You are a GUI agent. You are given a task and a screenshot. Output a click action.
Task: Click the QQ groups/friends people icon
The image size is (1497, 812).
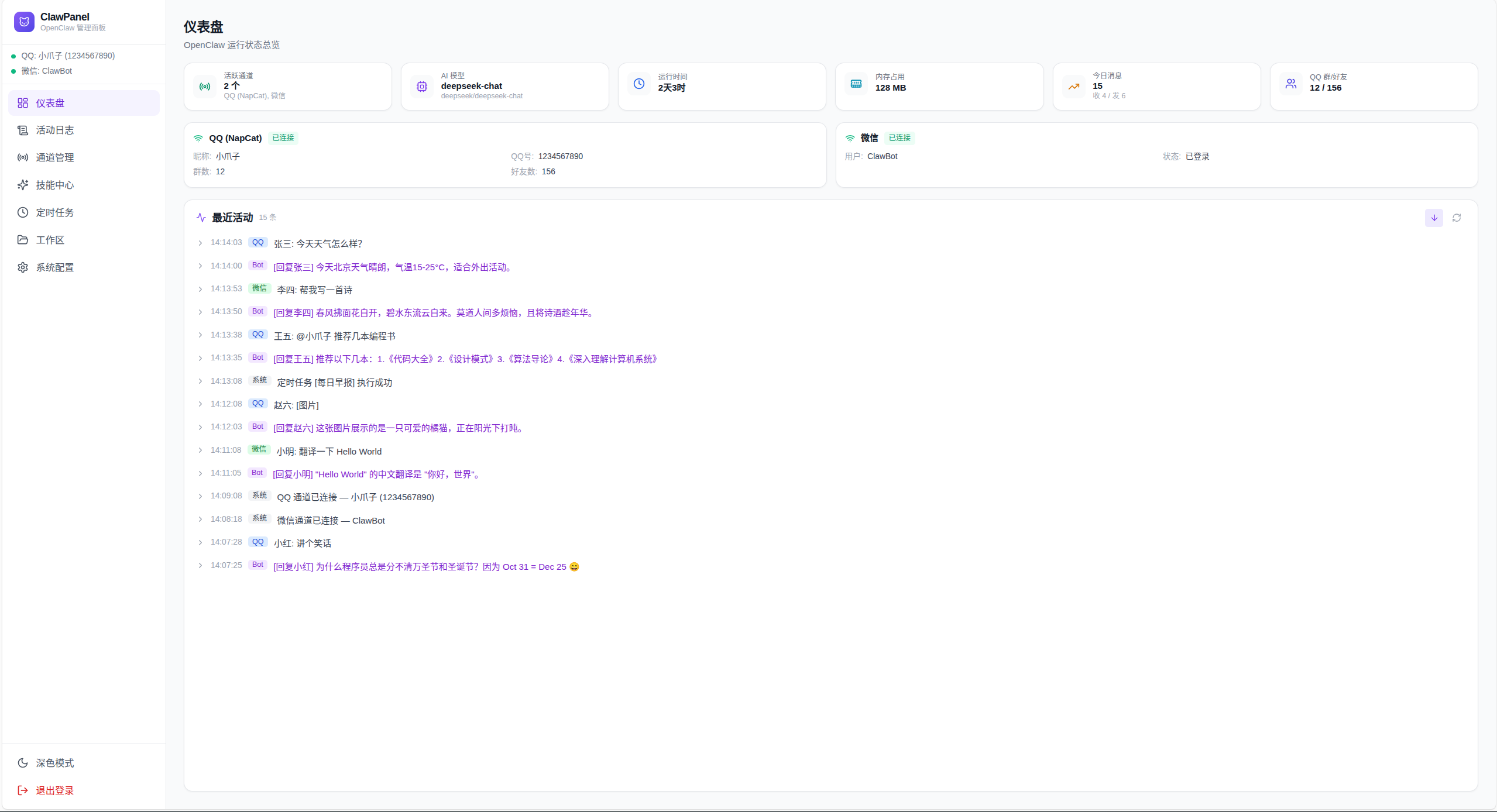(x=1291, y=84)
